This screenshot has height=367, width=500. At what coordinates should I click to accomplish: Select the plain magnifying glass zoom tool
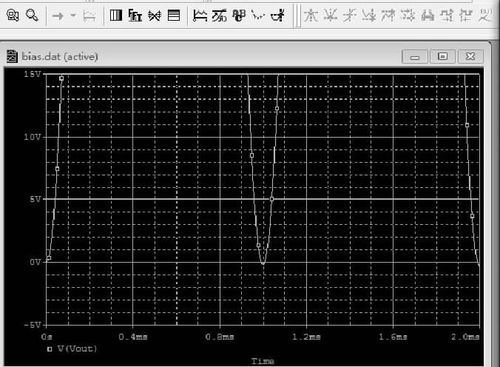(x=32, y=15)
